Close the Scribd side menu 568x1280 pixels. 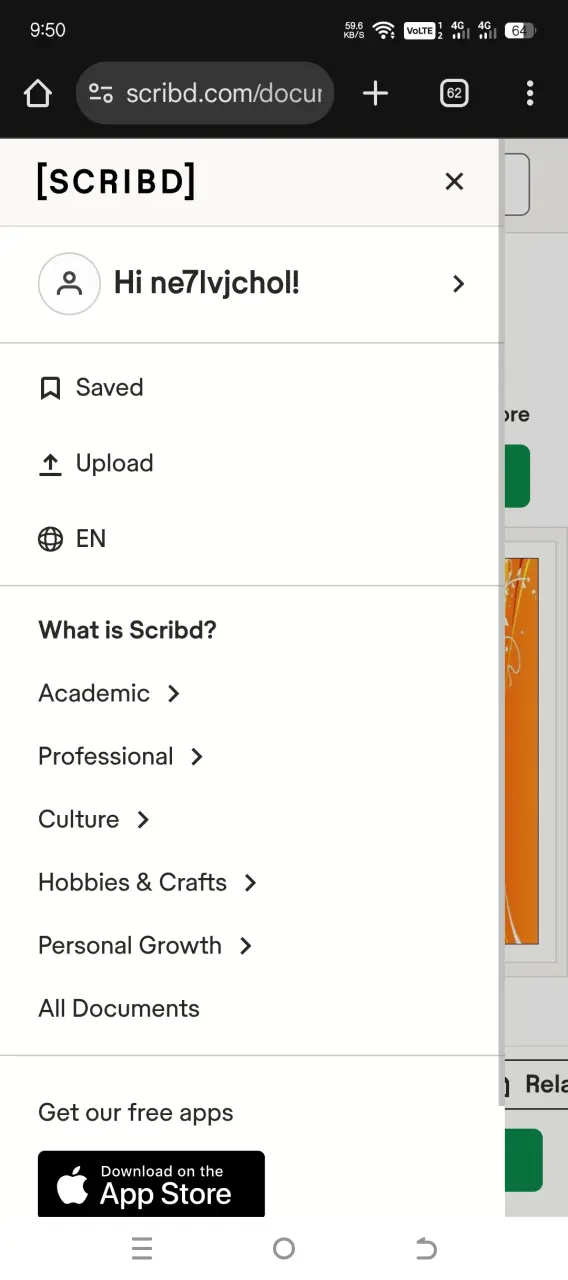click(x=454, y=181)
